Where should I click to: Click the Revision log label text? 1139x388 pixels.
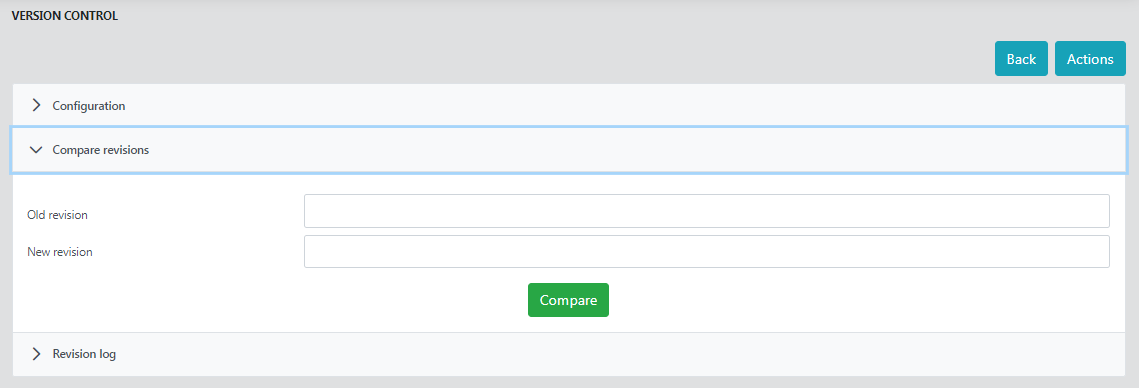click(x=84, y=355)
